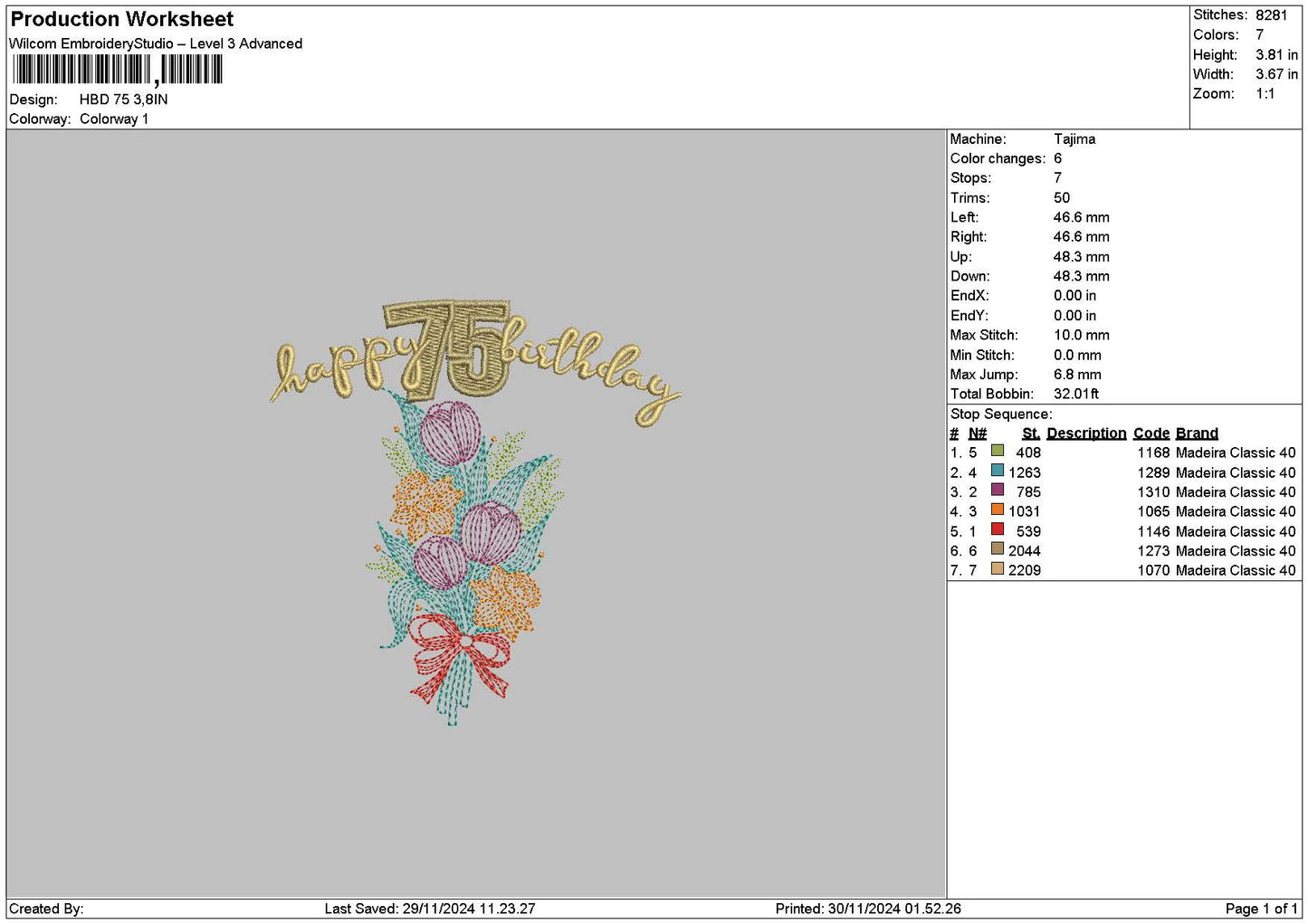Click the Color changes value 6
1308x924 pixels.
[1057, 158]
